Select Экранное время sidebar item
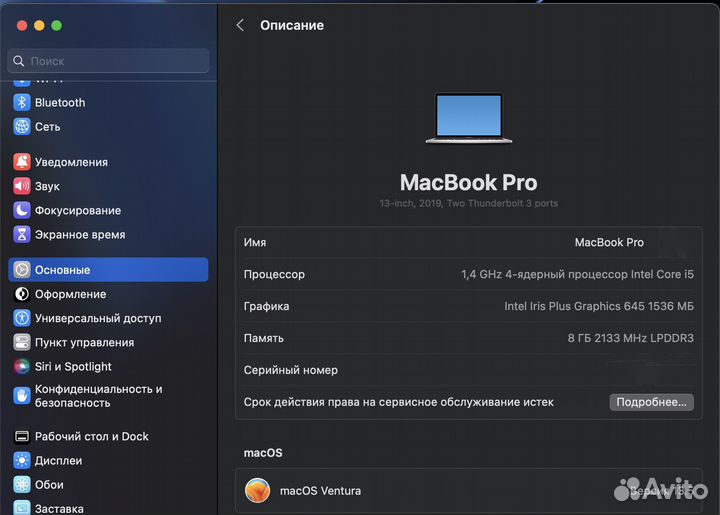 click(108, 235)
